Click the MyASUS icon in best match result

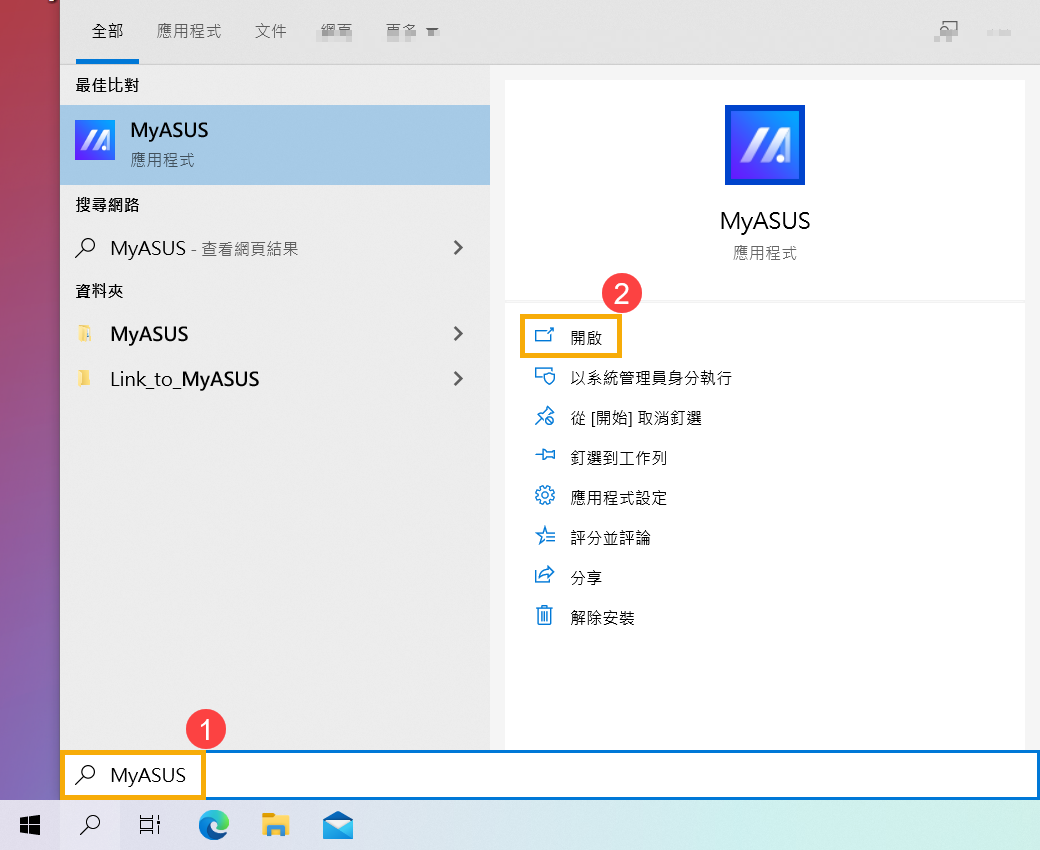coord(95,140)
